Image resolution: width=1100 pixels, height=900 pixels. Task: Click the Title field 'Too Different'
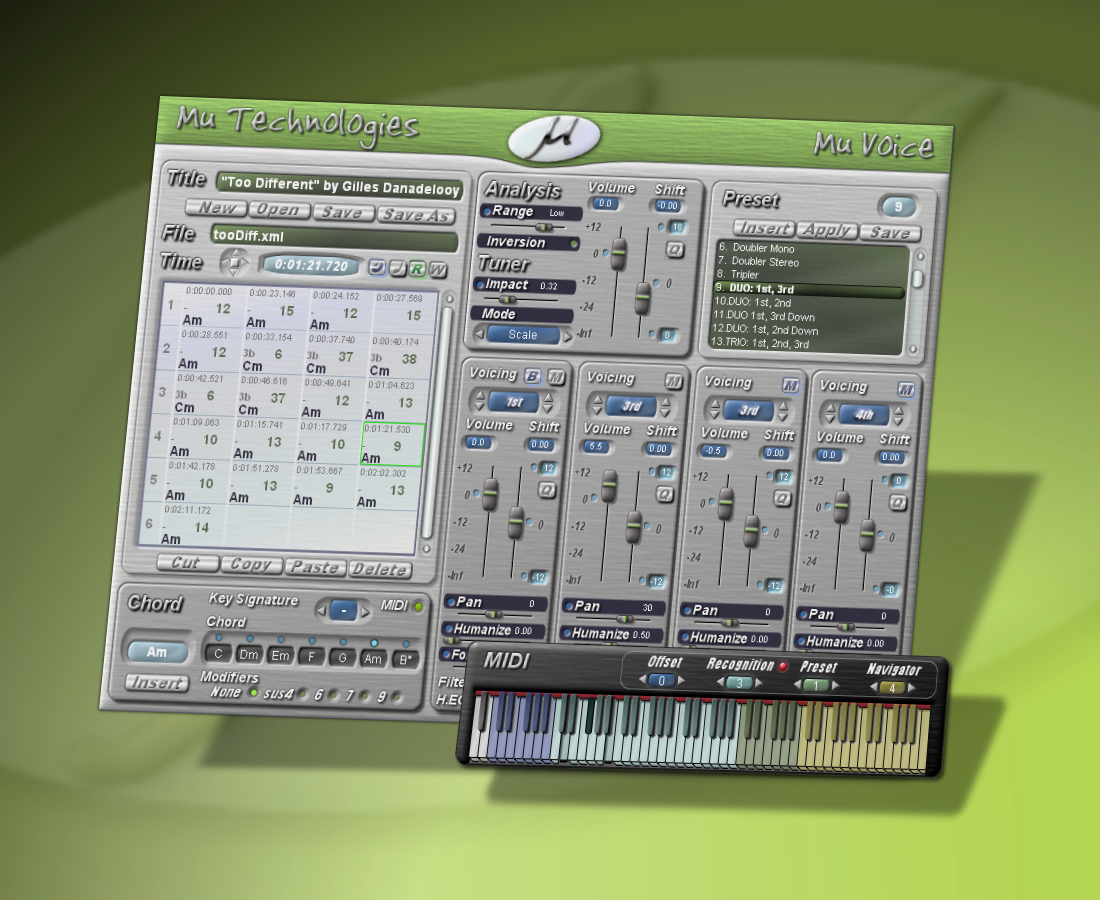click(340, 185)
